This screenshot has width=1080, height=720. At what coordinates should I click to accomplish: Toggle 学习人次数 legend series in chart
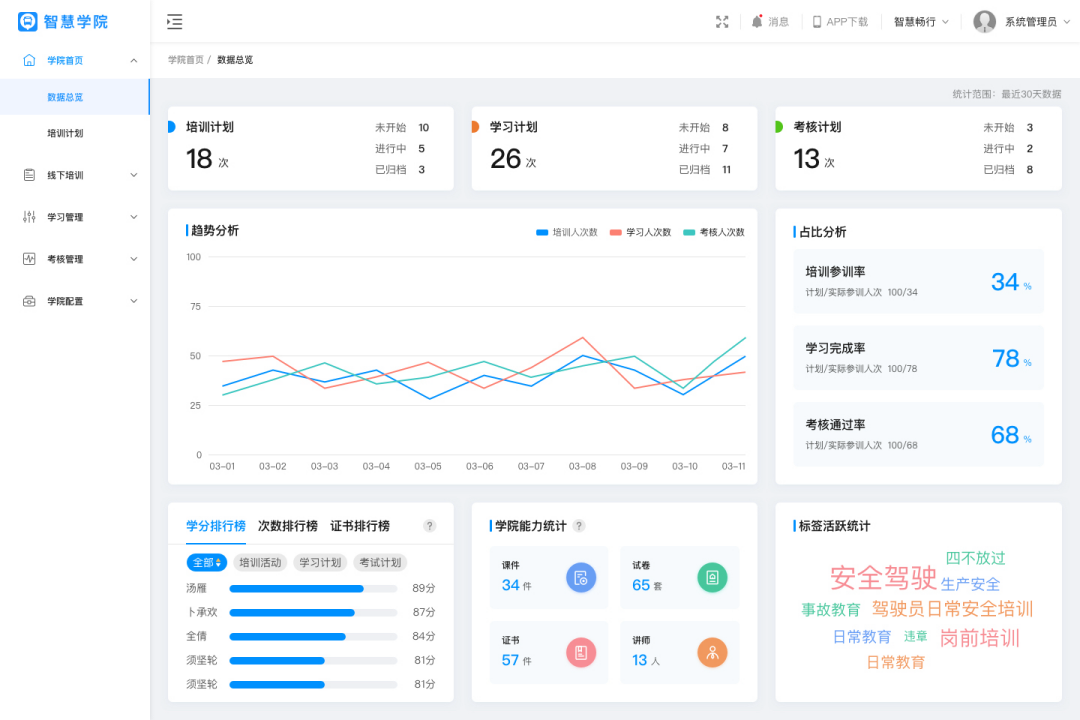641,232
